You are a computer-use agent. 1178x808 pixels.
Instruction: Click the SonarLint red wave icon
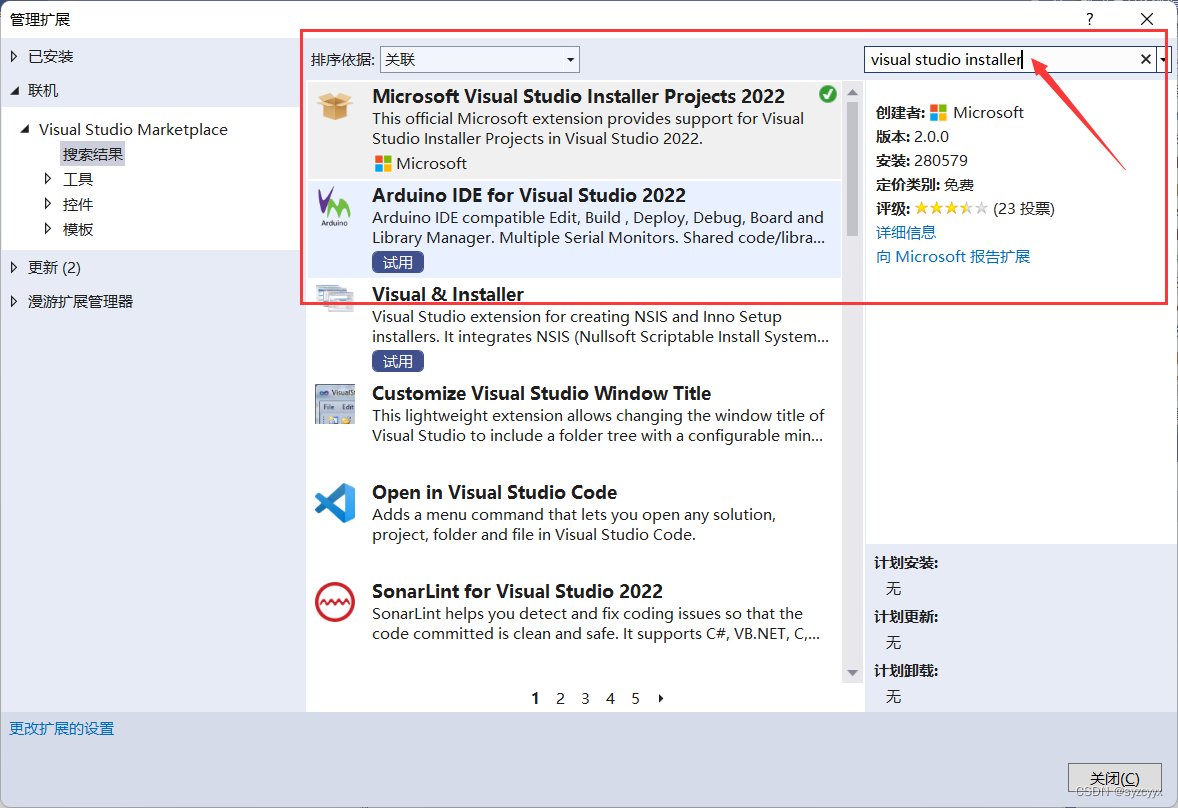click(x=335, y=602)
